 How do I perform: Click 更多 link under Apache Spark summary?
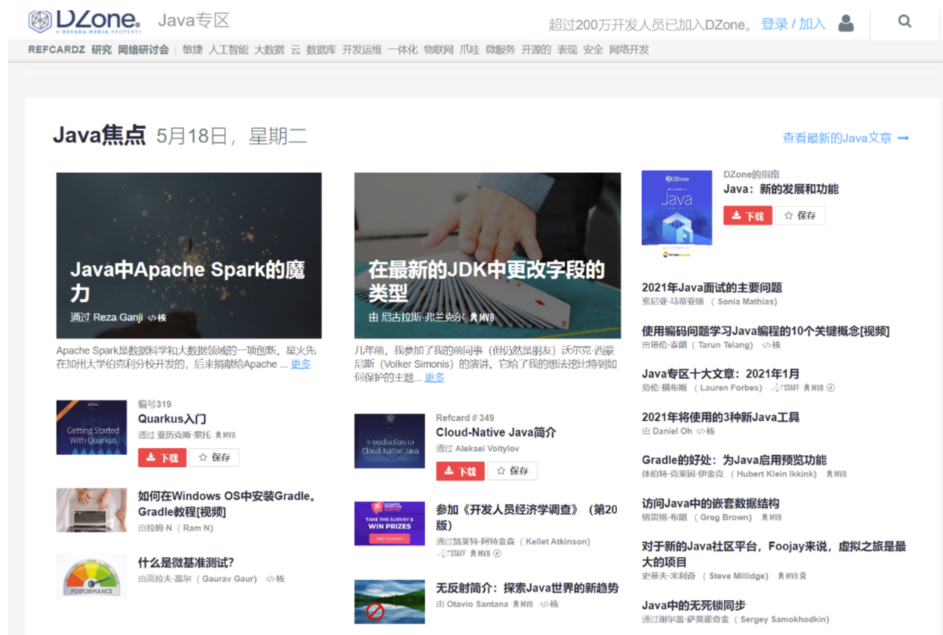pos(301,364)
